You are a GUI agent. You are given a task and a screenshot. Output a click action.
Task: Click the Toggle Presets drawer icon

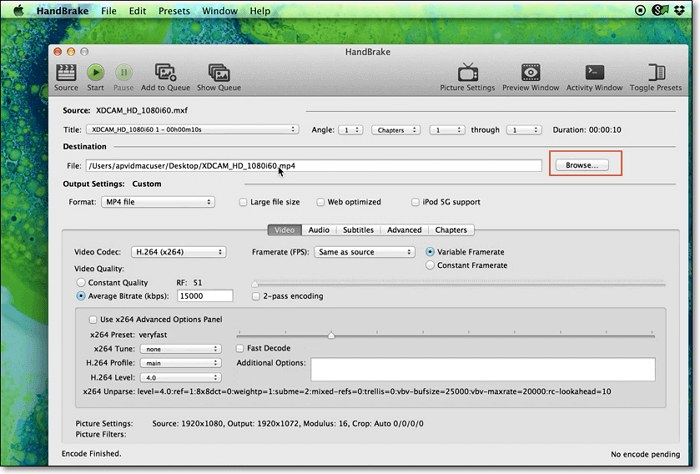[x=657, y=73]
